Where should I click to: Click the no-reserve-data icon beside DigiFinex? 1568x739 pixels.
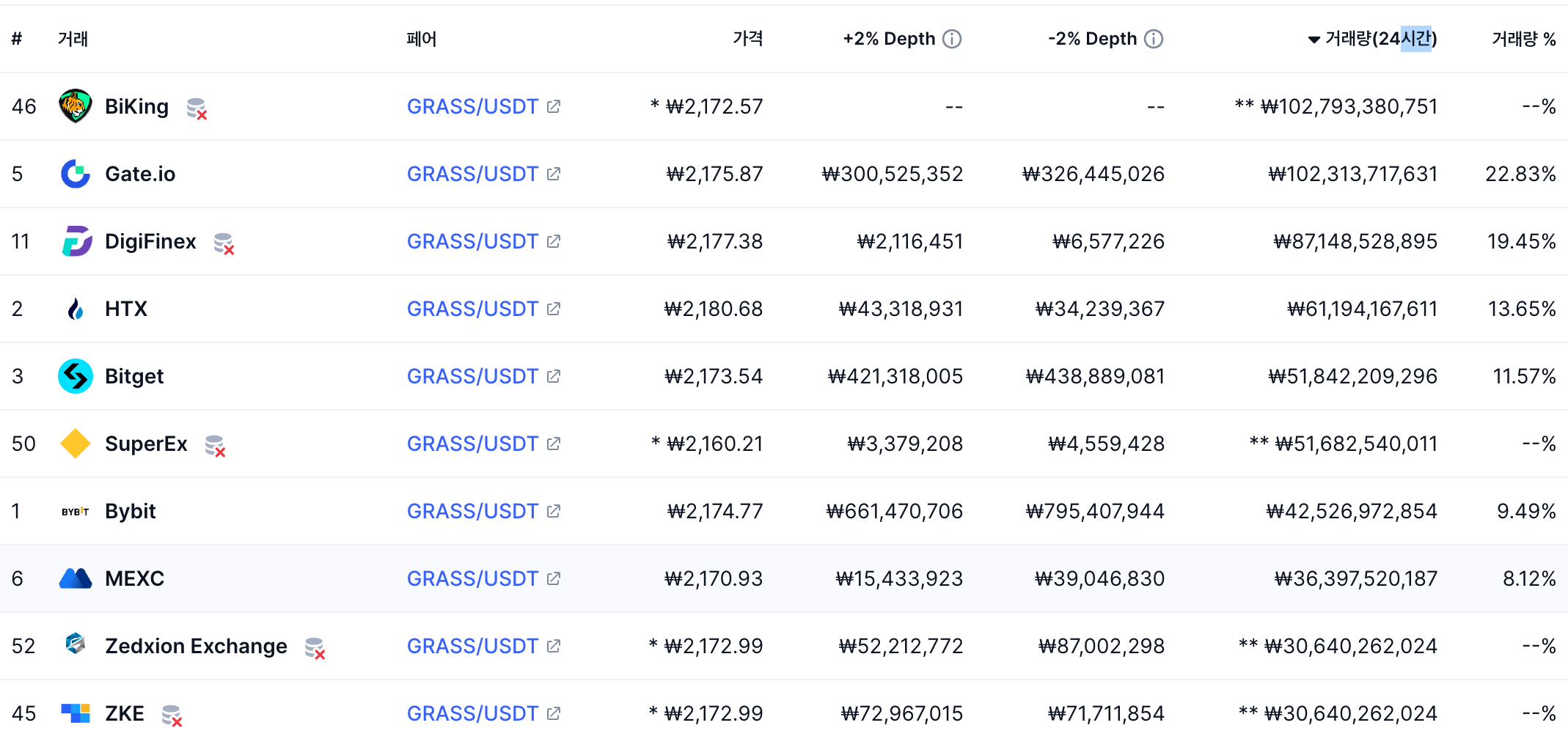pyautogui.click(x=224, y=243)
